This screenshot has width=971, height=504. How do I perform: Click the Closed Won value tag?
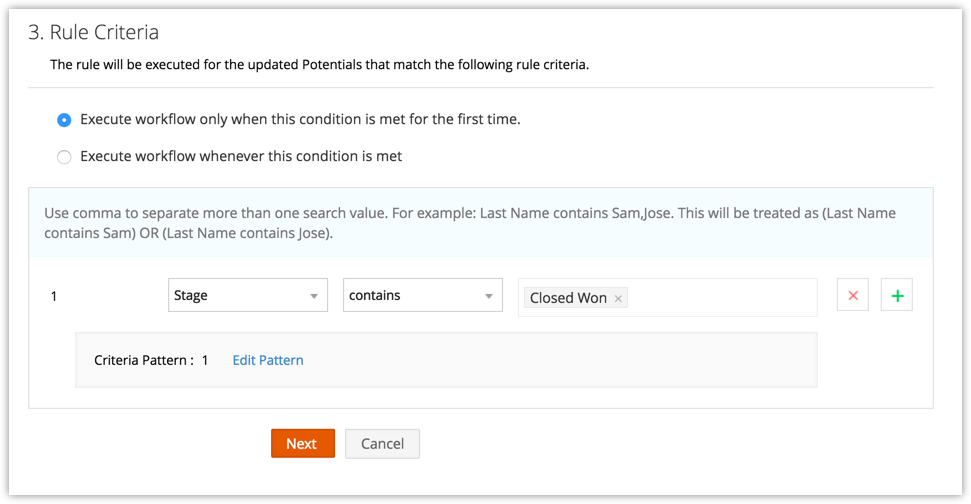coord(568,298)
